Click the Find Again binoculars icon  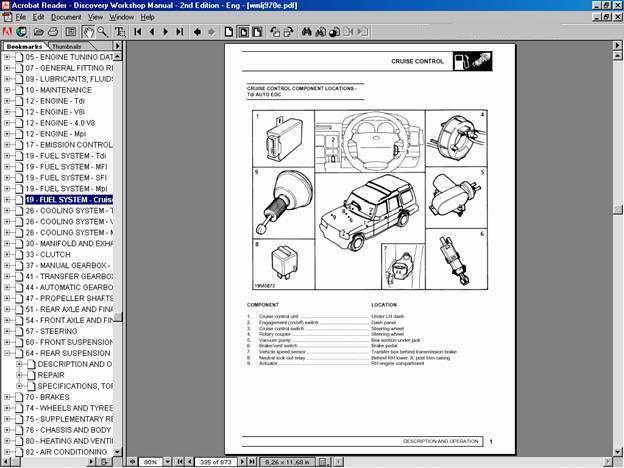pyautogui.click(x=320, y=32)
